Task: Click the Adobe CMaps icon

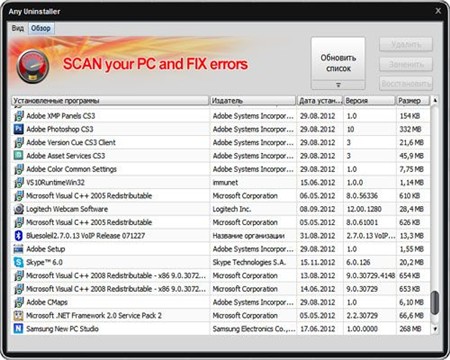Action: (x=18, y=302)
